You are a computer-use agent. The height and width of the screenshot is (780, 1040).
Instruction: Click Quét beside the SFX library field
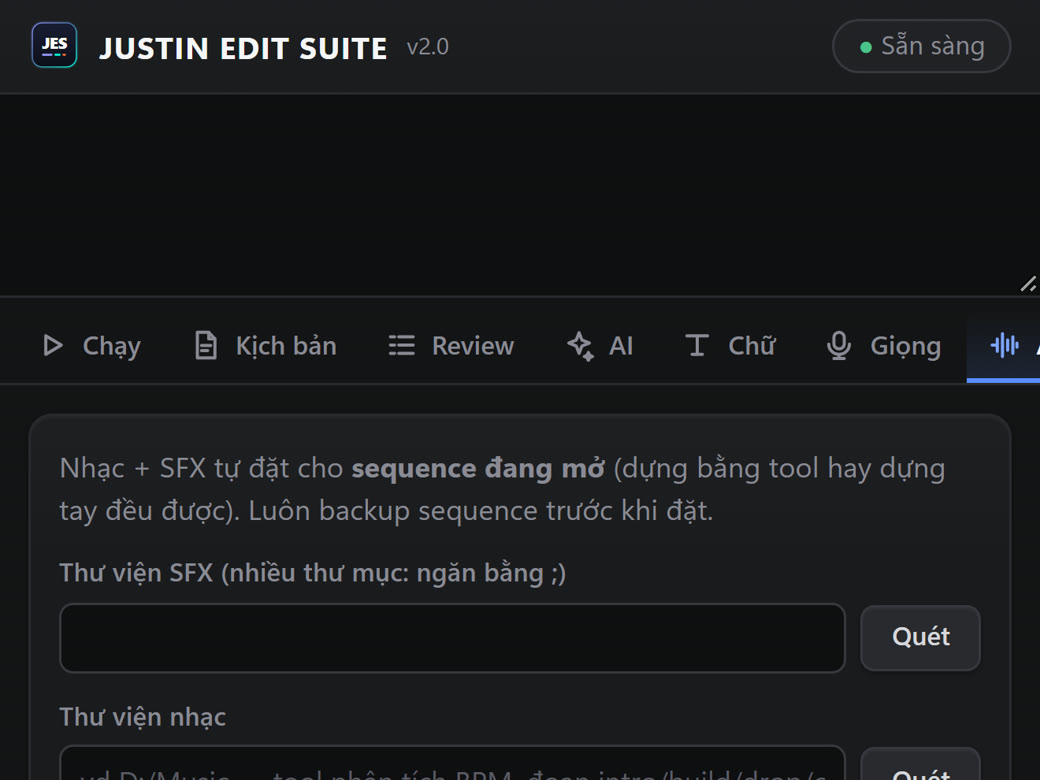coord(921,637)
